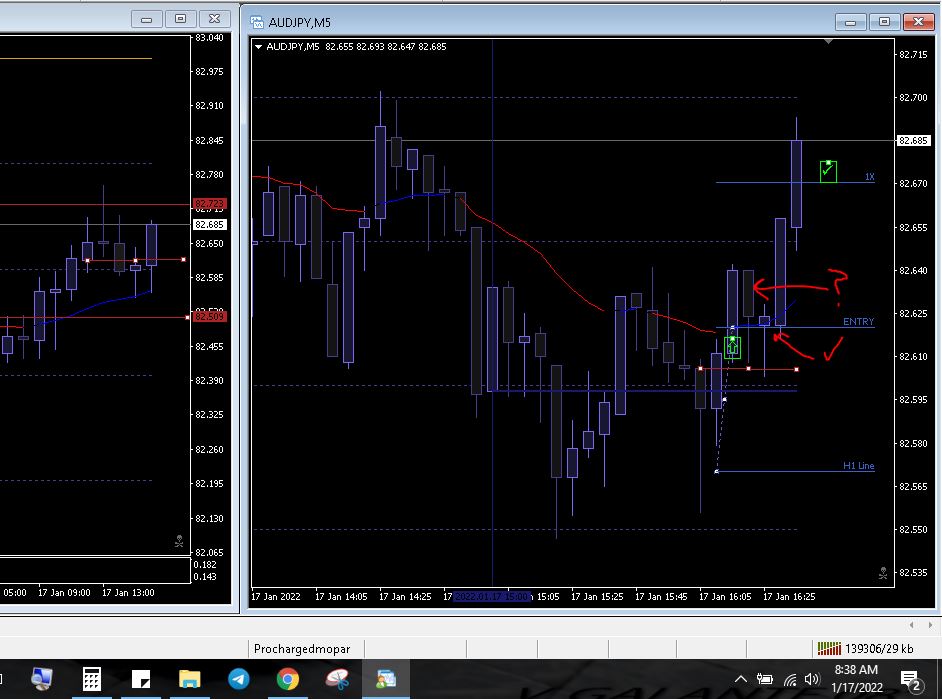Click the green checkmark on the 1X line
Viewport: 942px width, 699px height.
point(828,171)
